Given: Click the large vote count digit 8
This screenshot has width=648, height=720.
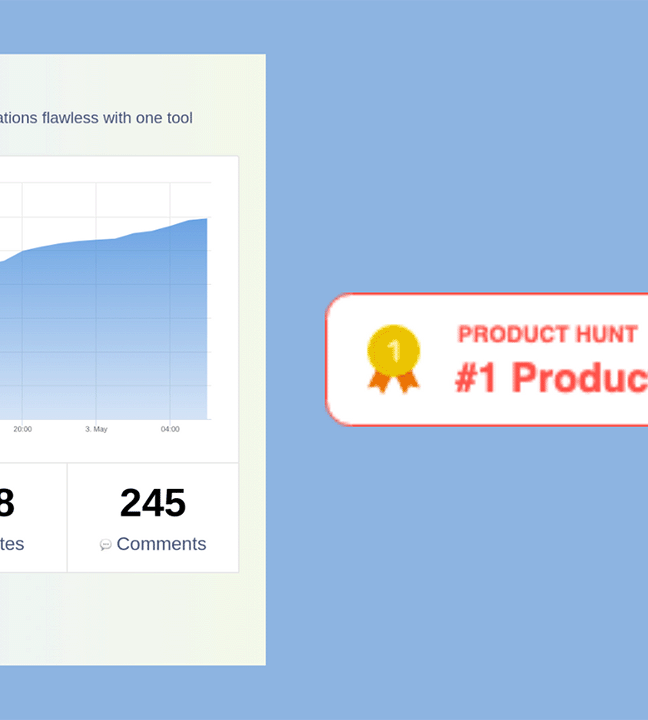Looking at the screenshot, I should pyautogui.click(x=7, y=503).
